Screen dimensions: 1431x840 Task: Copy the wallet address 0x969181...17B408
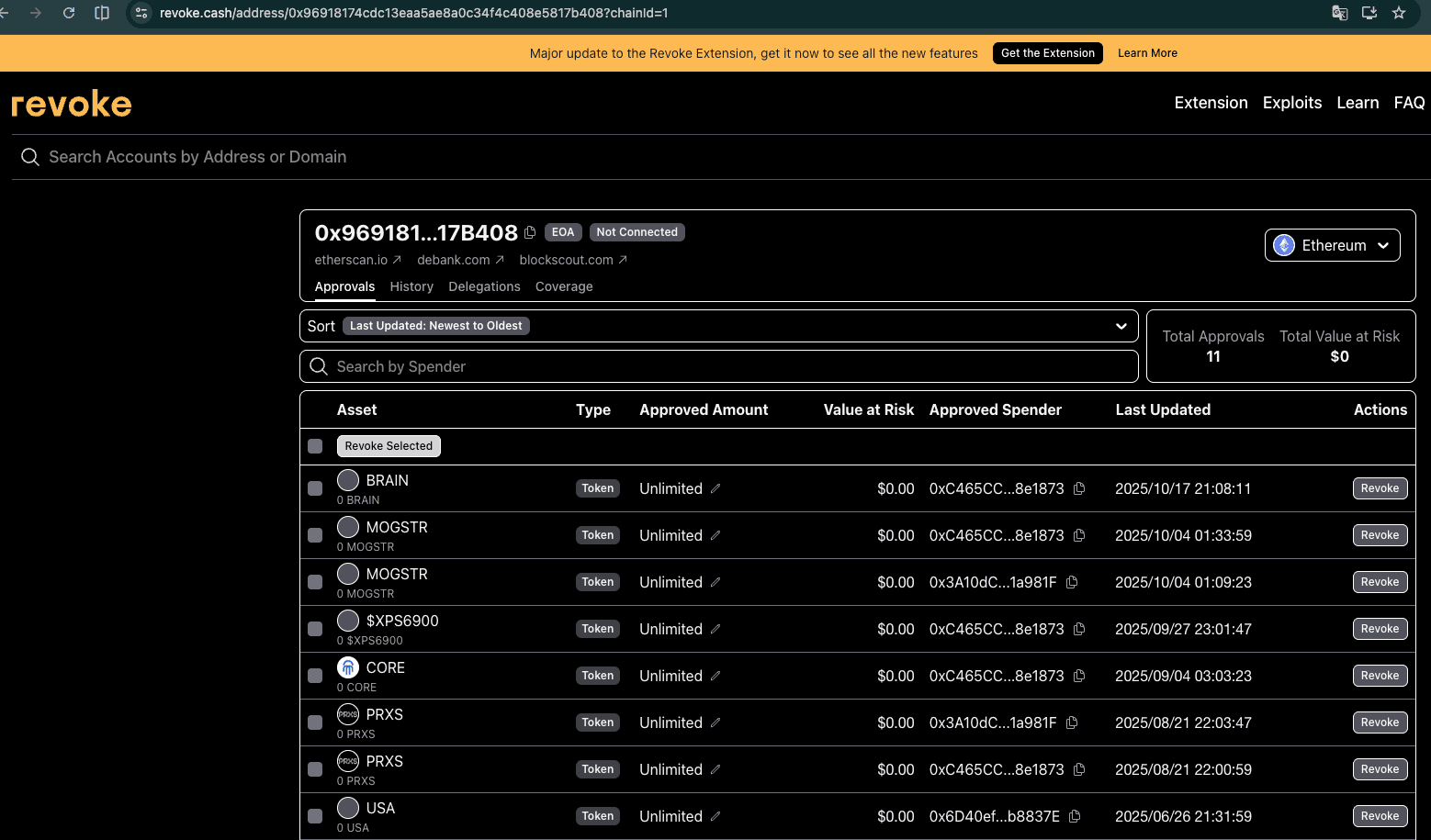(x=530, y=232)
